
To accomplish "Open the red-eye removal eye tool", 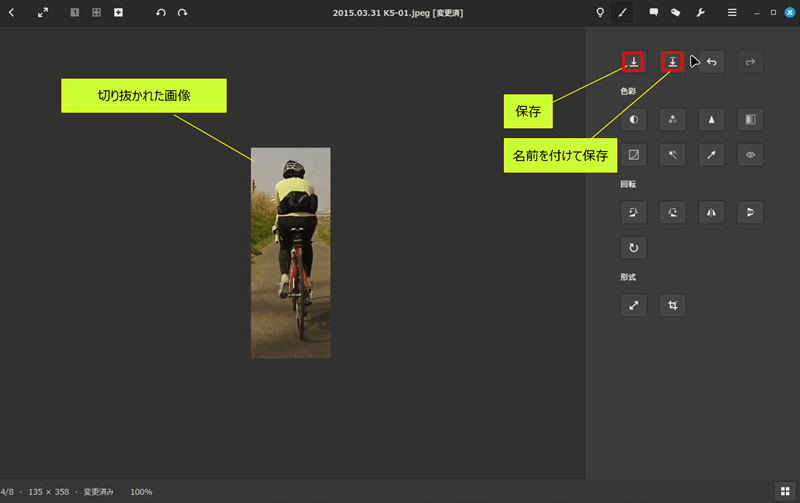I will click(x=750, y=155).
